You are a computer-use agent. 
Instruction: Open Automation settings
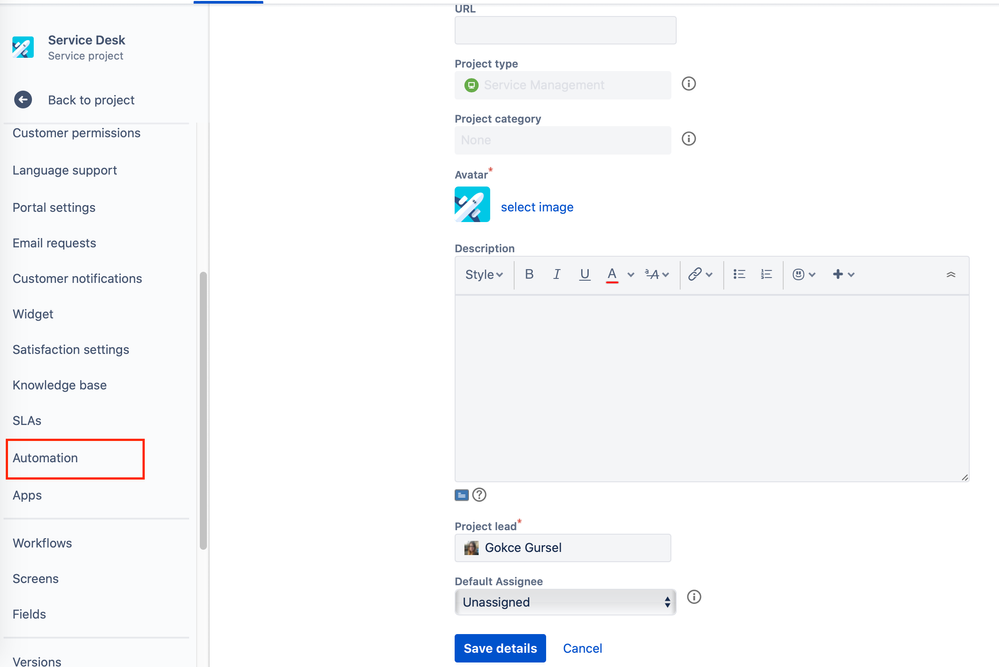click(x=45, y=458)
